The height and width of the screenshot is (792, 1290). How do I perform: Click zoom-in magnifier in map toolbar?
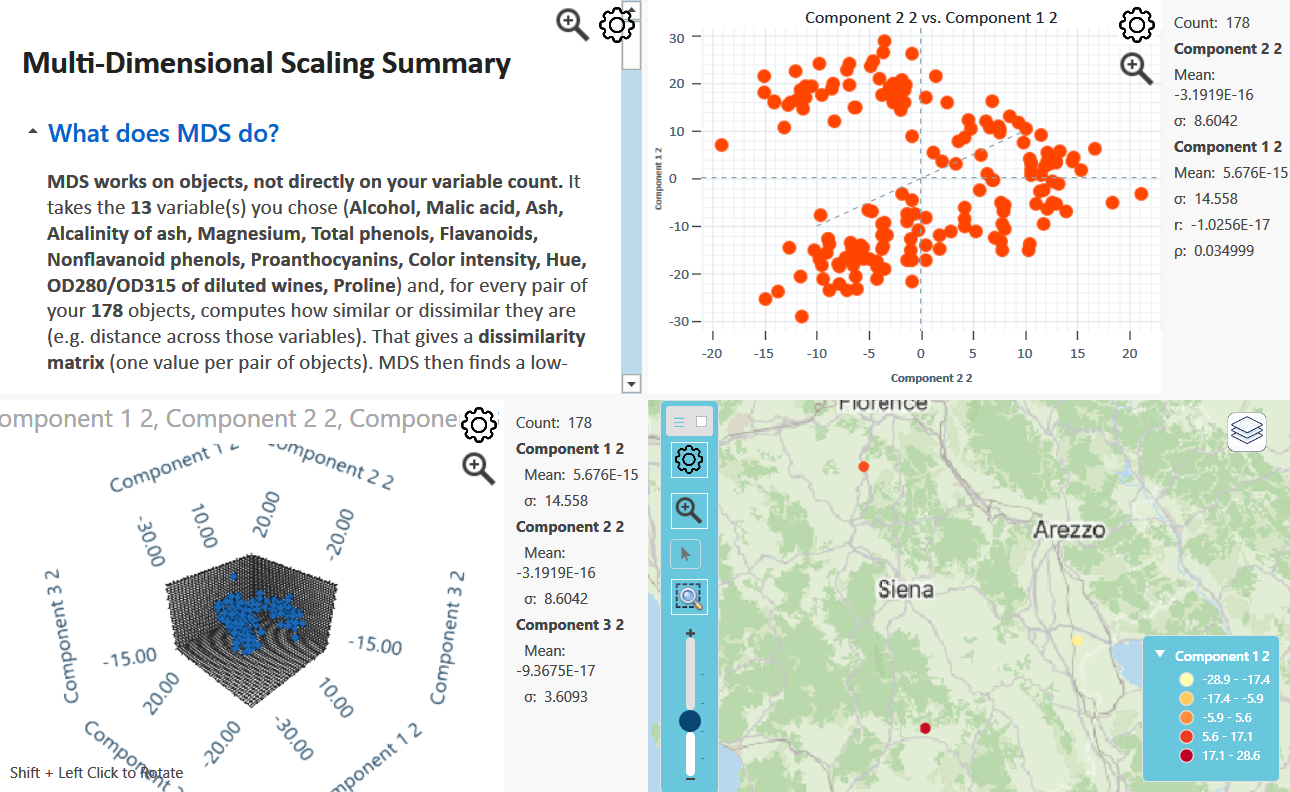[x=689, y=510]
